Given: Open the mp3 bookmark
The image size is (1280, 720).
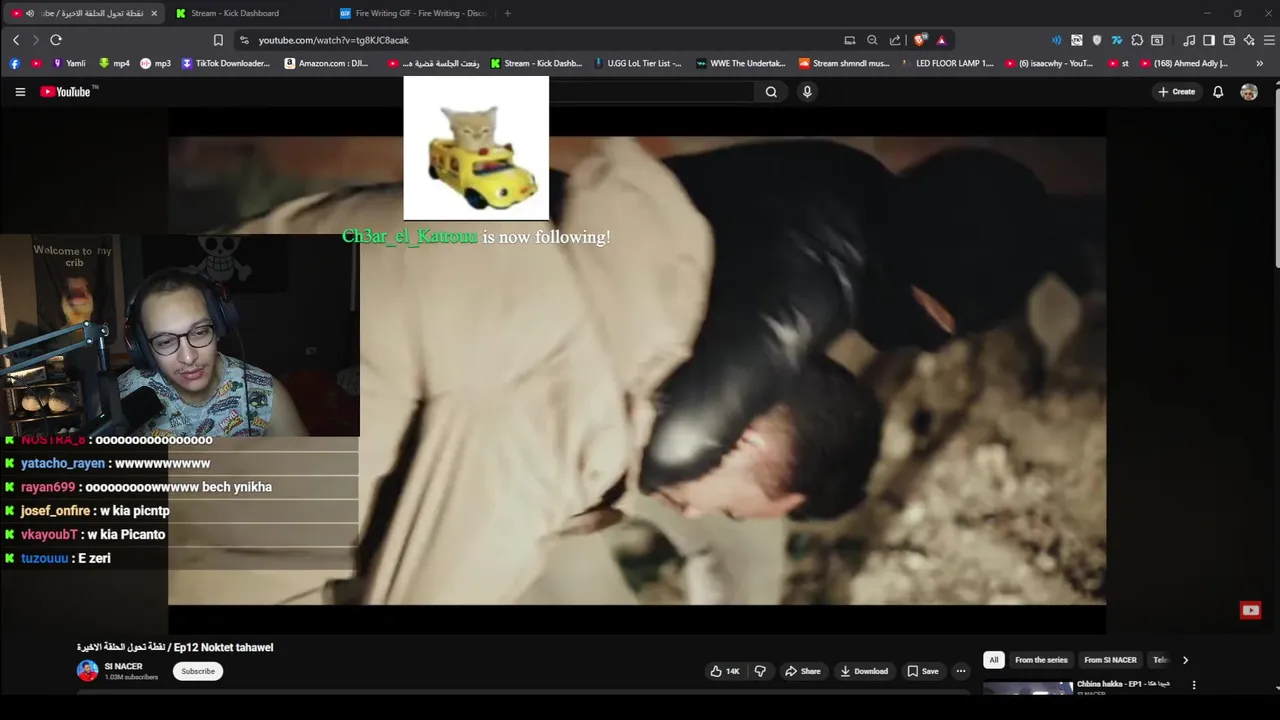Looking at the screenshot, I should click(x=155, y=63).
